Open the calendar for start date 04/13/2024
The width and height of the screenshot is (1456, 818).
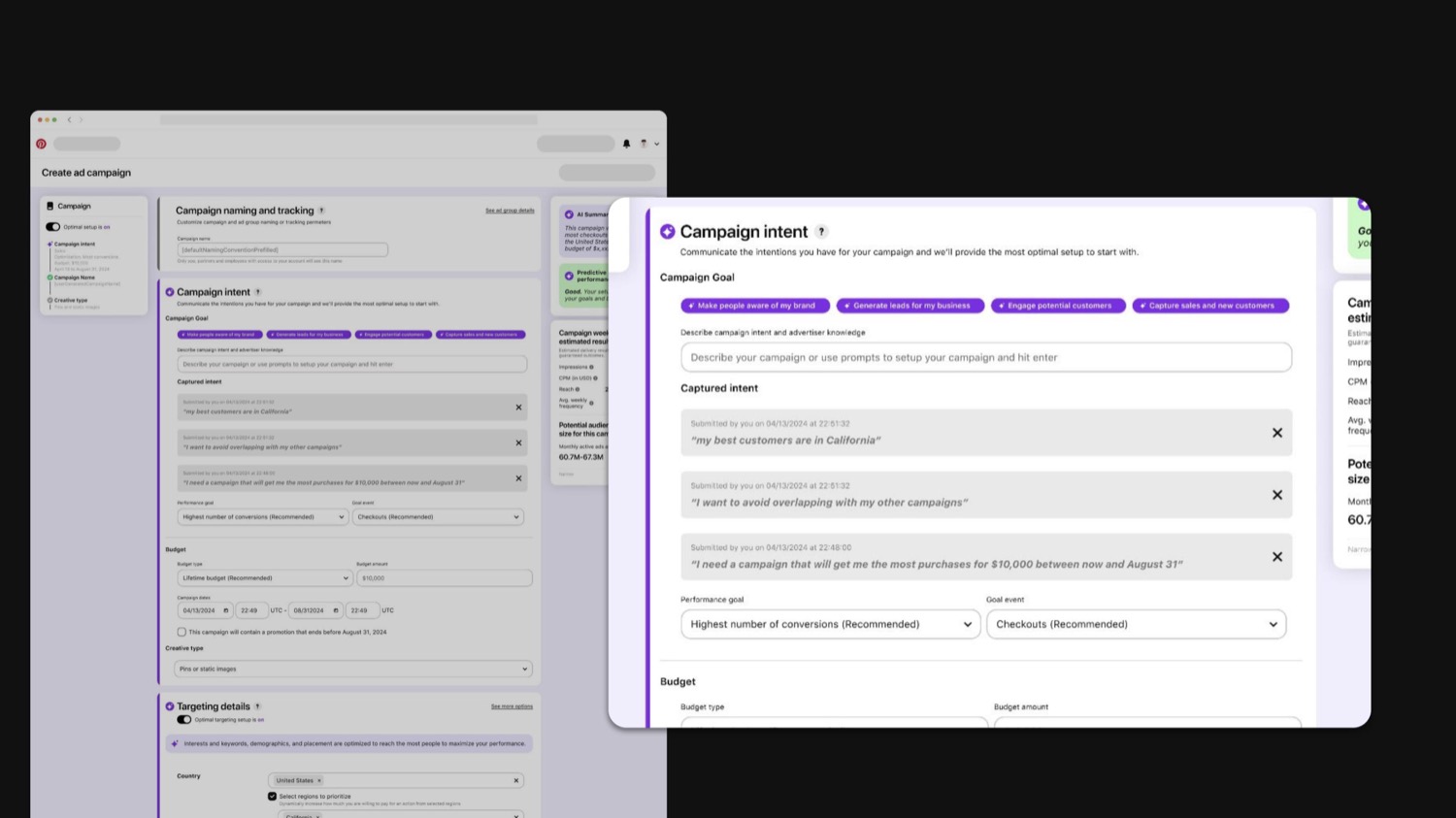point(225,610)
